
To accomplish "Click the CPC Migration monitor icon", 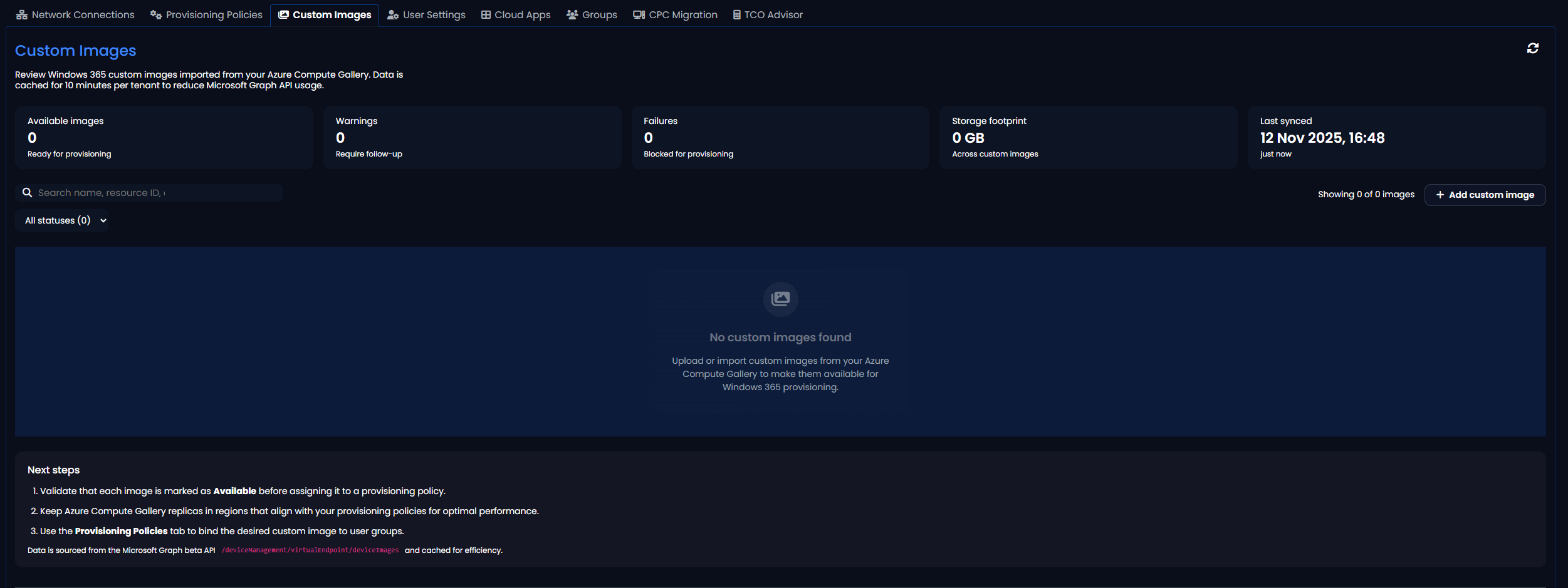I will click(639, 14).
